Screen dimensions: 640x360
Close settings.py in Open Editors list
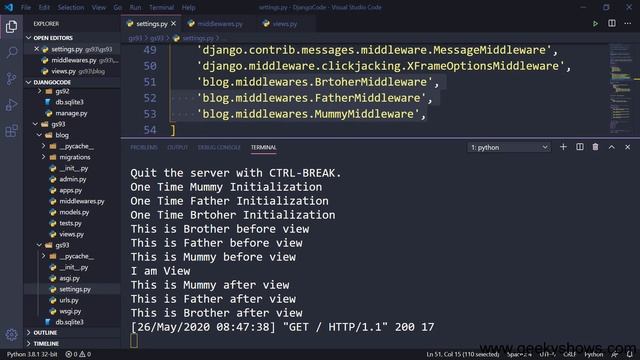coord(36,49)
